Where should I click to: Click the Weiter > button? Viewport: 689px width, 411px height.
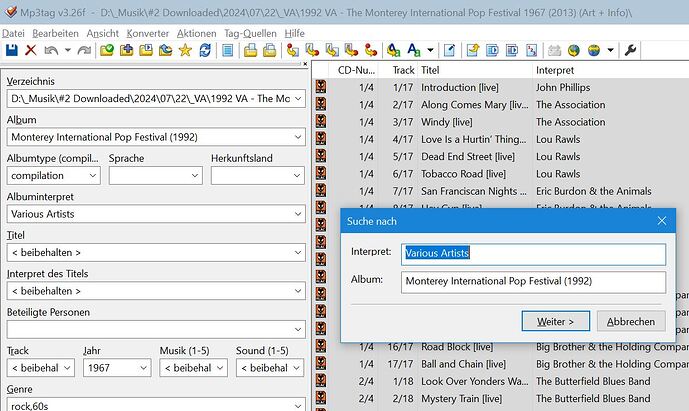[555, 321]
